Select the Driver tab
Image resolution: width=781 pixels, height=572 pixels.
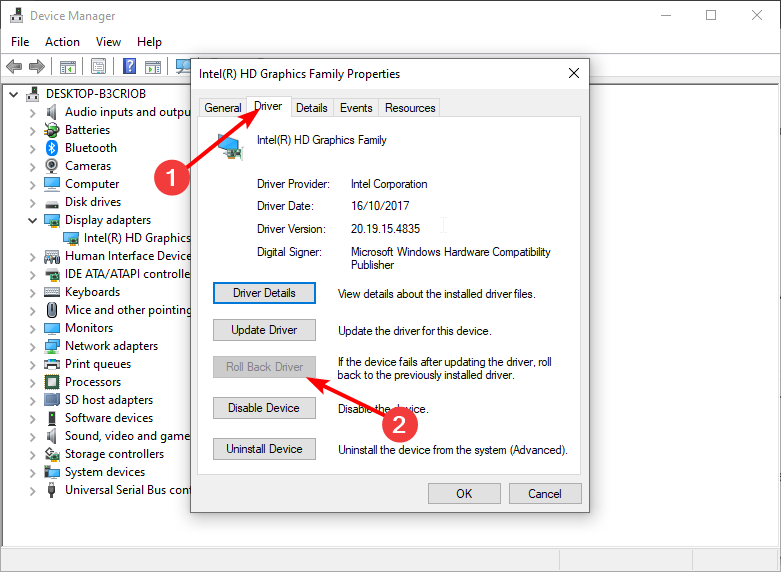(x=268, y=106)
